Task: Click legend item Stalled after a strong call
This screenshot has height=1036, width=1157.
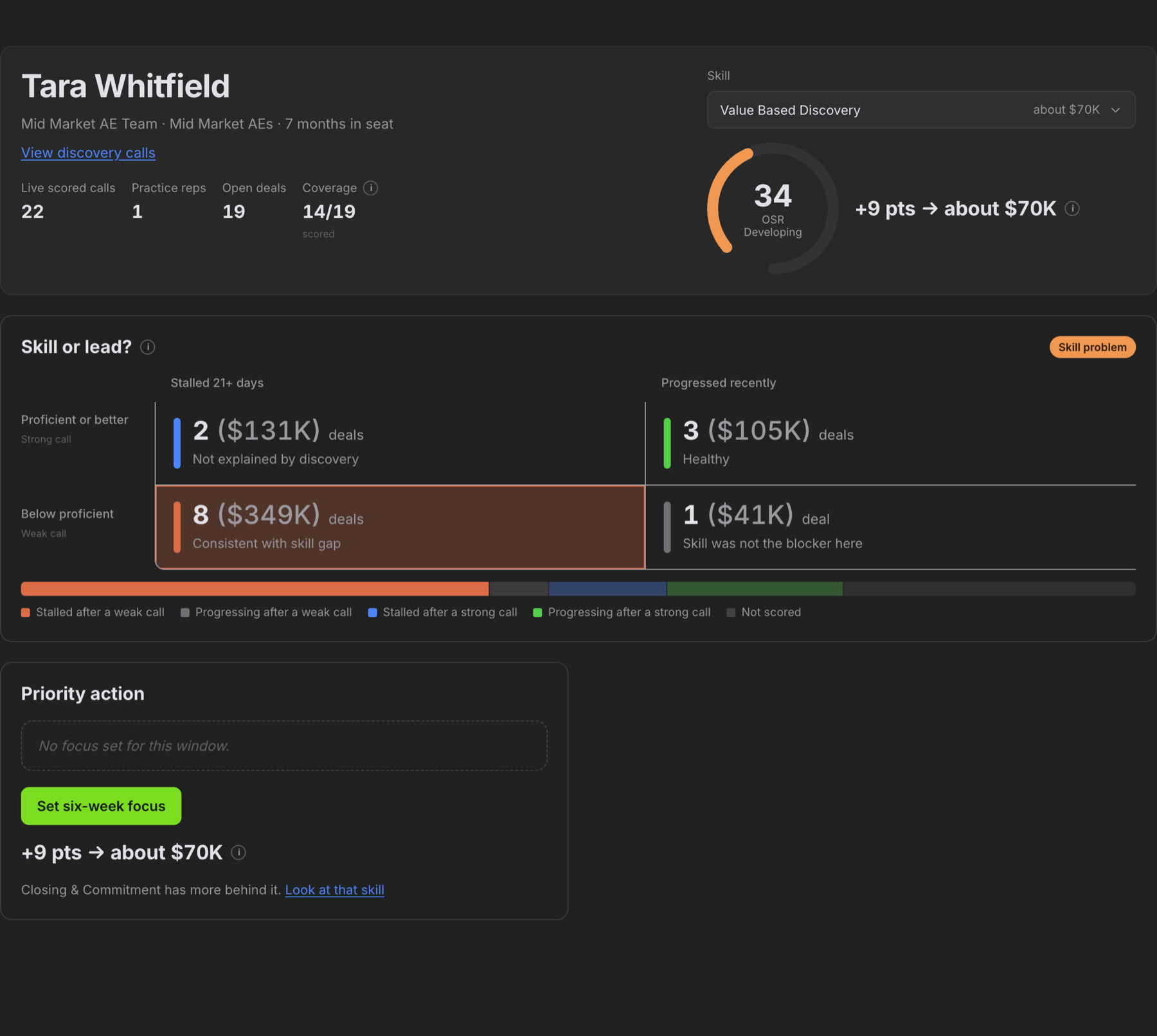Action: click(442, 612)
